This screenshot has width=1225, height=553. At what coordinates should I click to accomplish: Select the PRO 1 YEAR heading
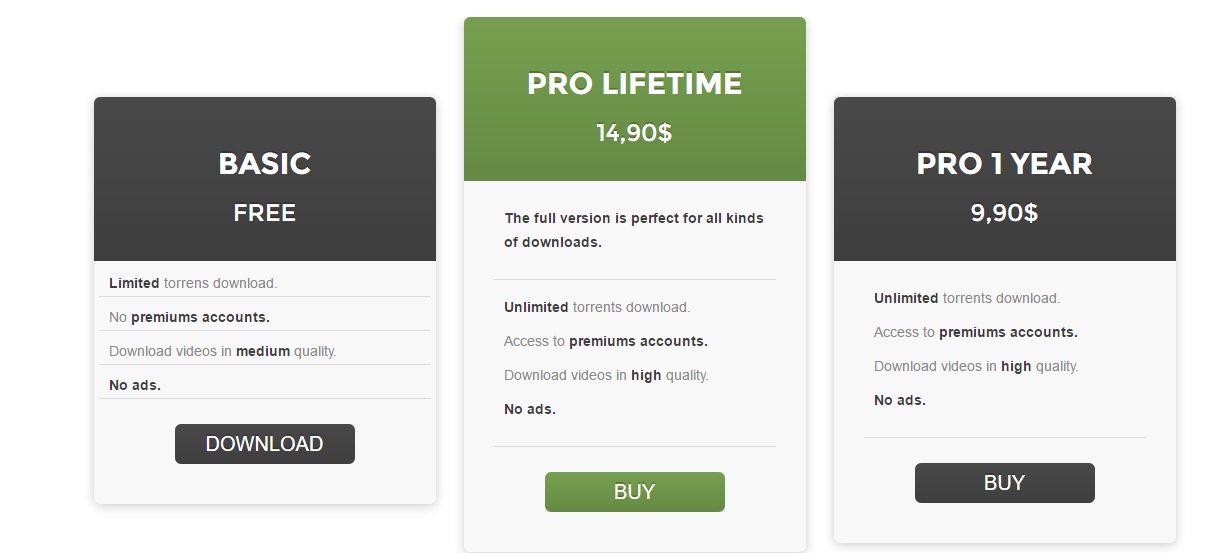pyautogui.click(x=1005, y=164)
